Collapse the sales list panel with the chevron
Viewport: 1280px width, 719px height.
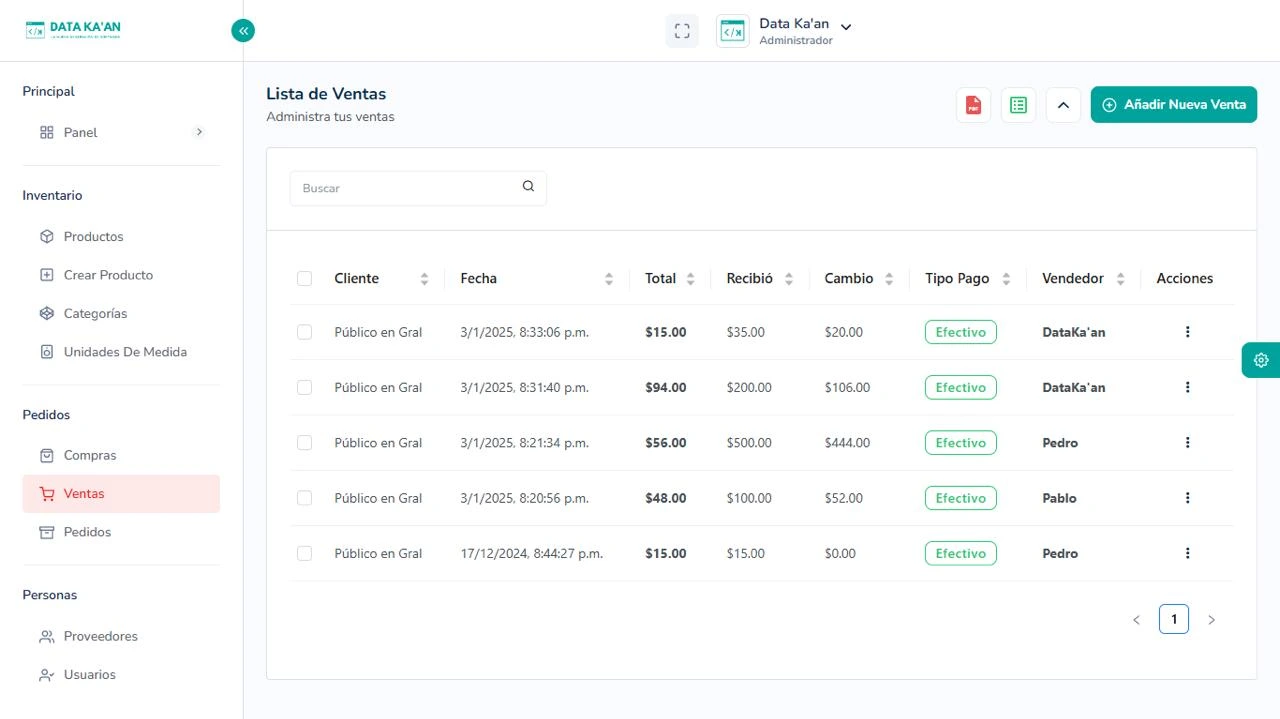(1063, 104)
